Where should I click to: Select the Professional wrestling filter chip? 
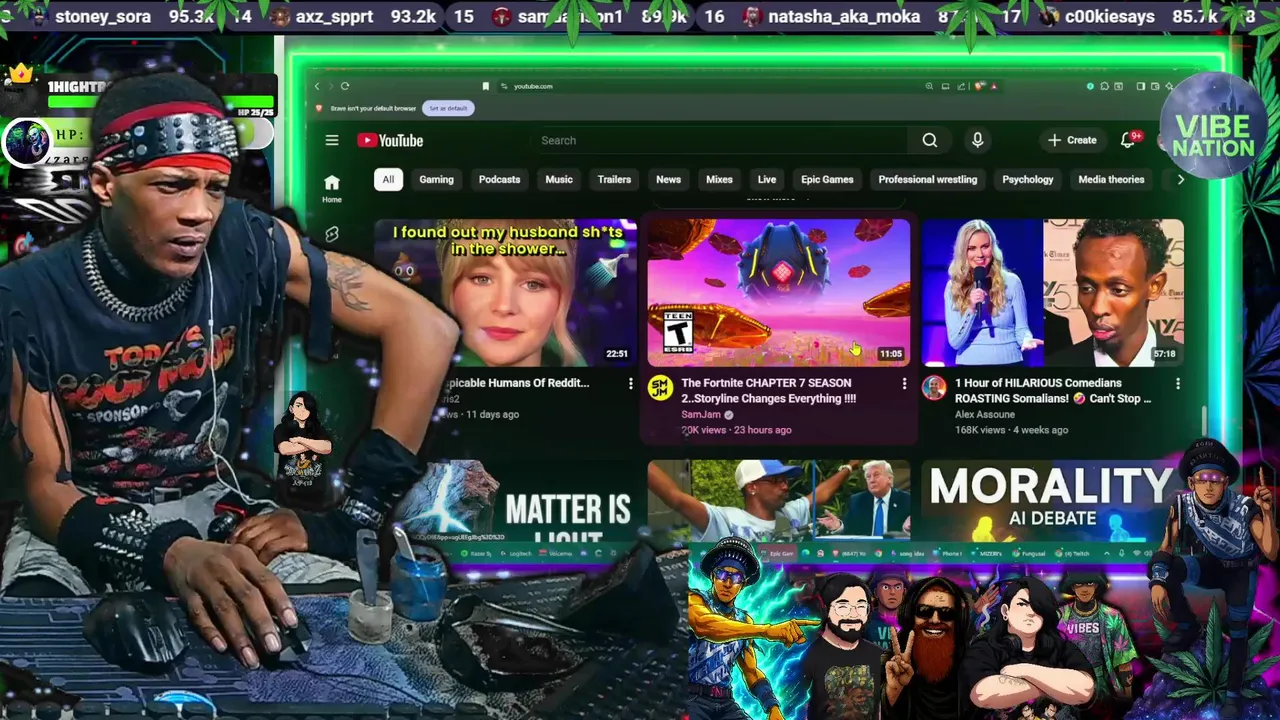(x=928, y=179)
